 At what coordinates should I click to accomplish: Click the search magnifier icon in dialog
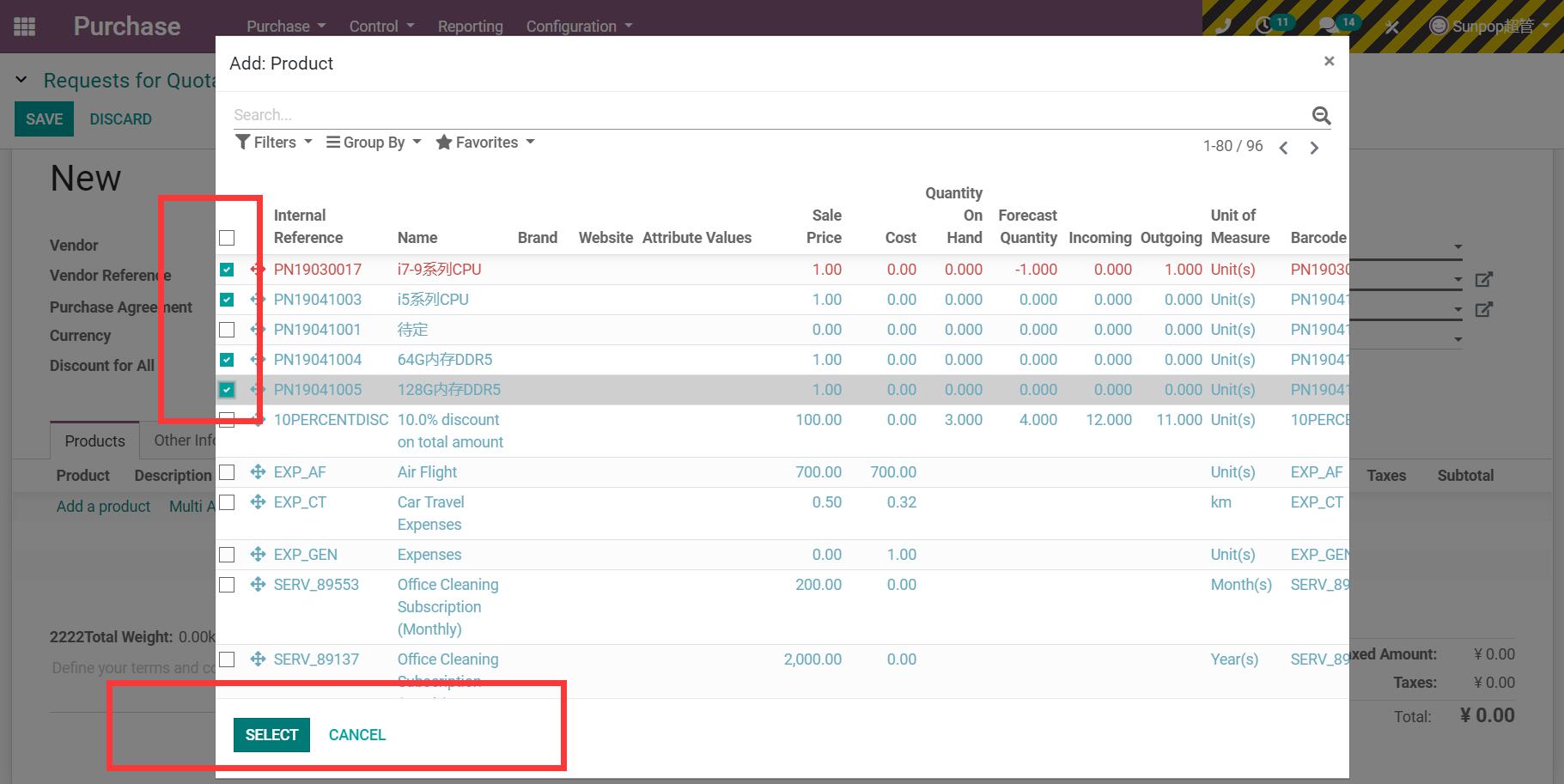click(1321, 115)
